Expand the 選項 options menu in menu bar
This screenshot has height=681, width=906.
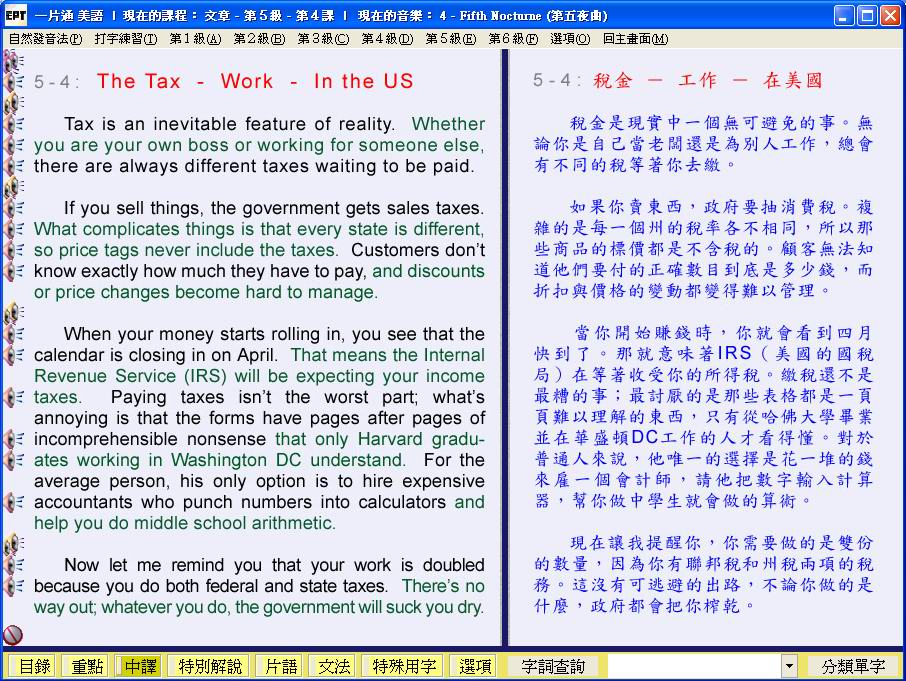[x=570, y=39]
